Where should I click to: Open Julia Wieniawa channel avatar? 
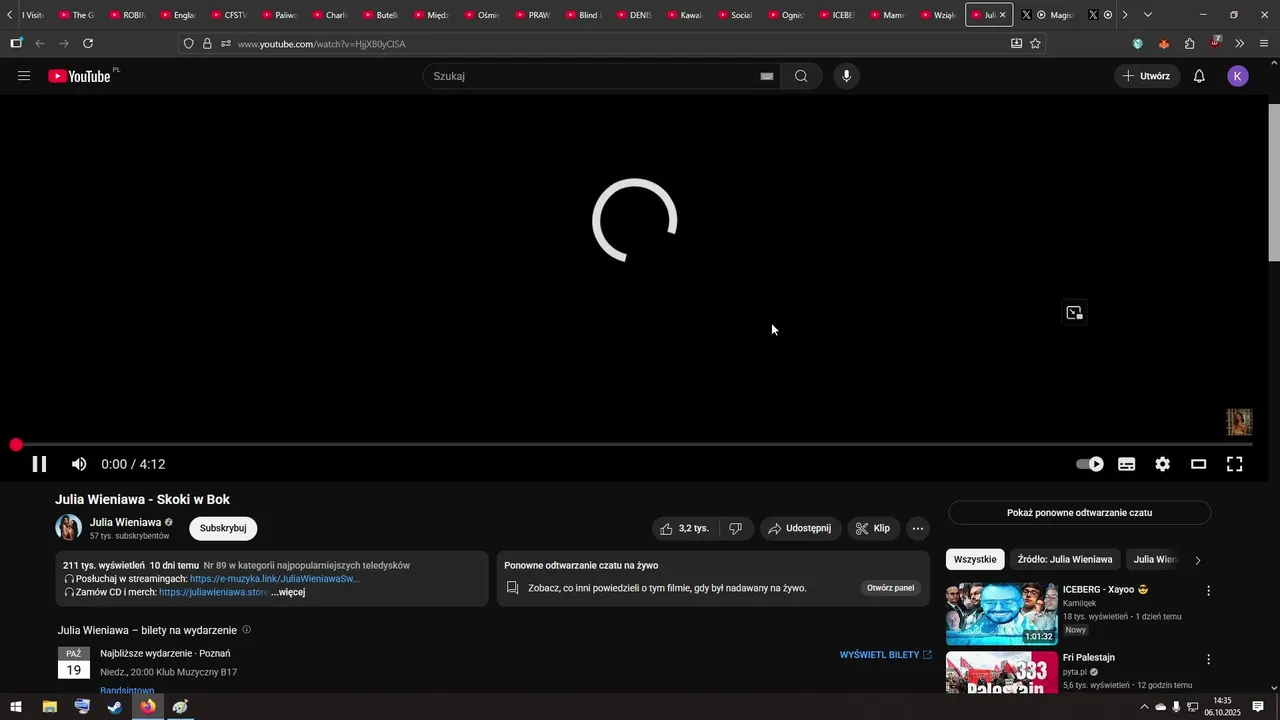(x=69, y=528)
